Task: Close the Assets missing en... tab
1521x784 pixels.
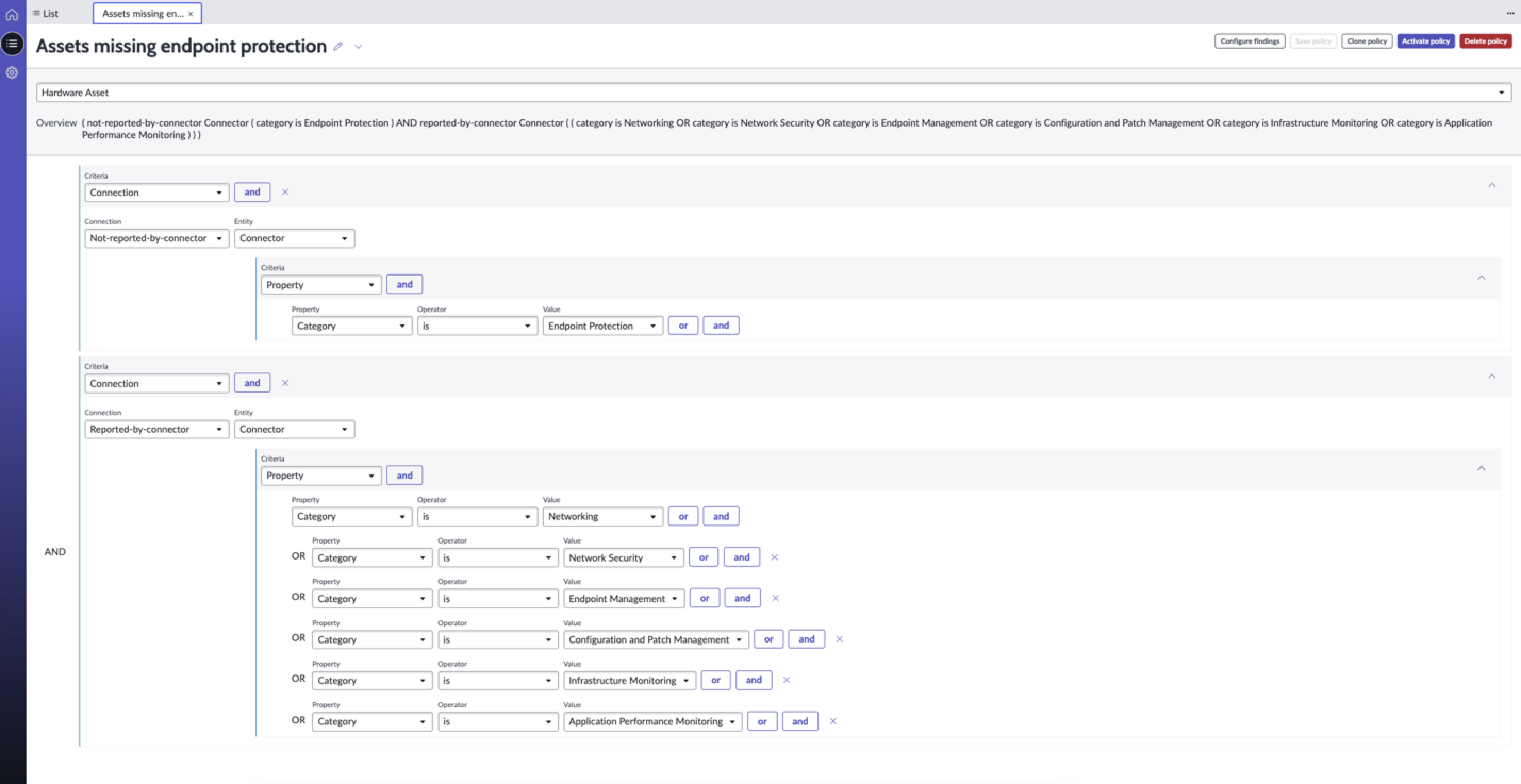Action: (x=191, y=14)
